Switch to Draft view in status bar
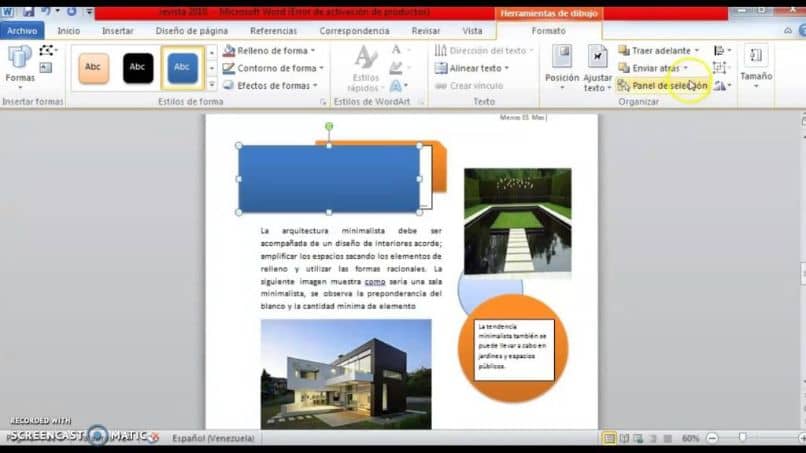Viewport: 806px width, 453px height. coord(667,438)
